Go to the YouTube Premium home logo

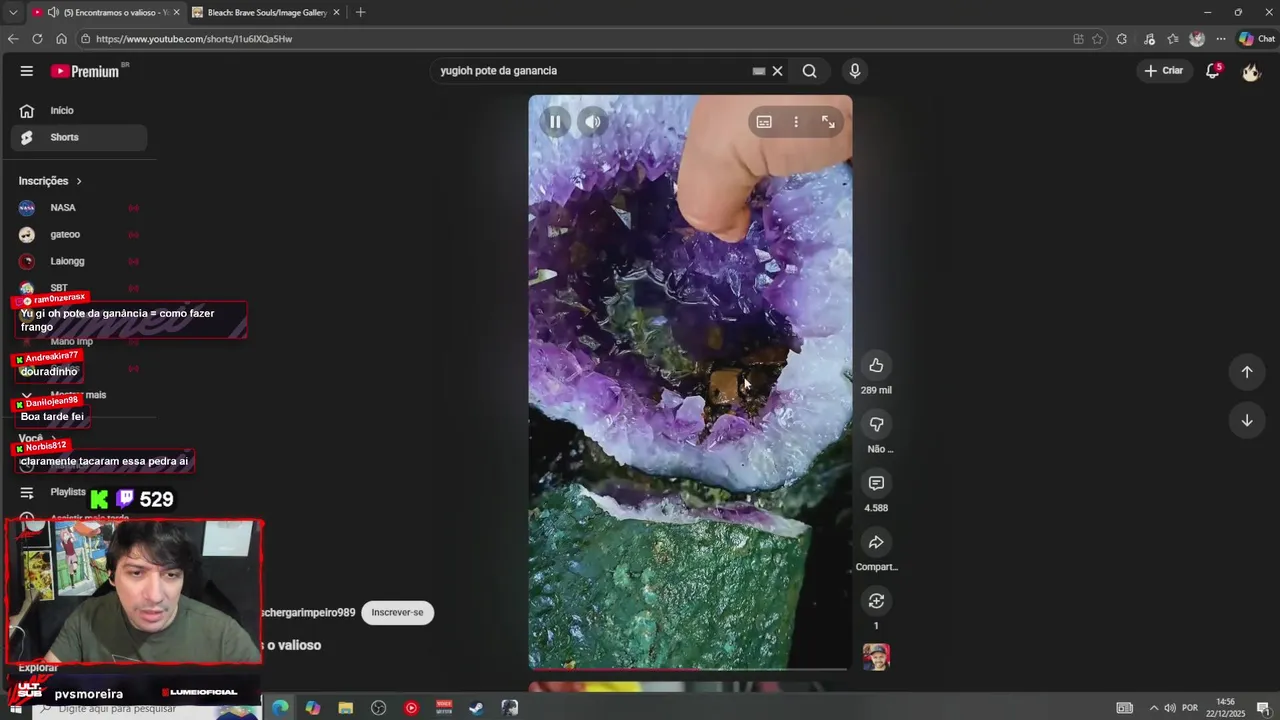coord(85,71)
